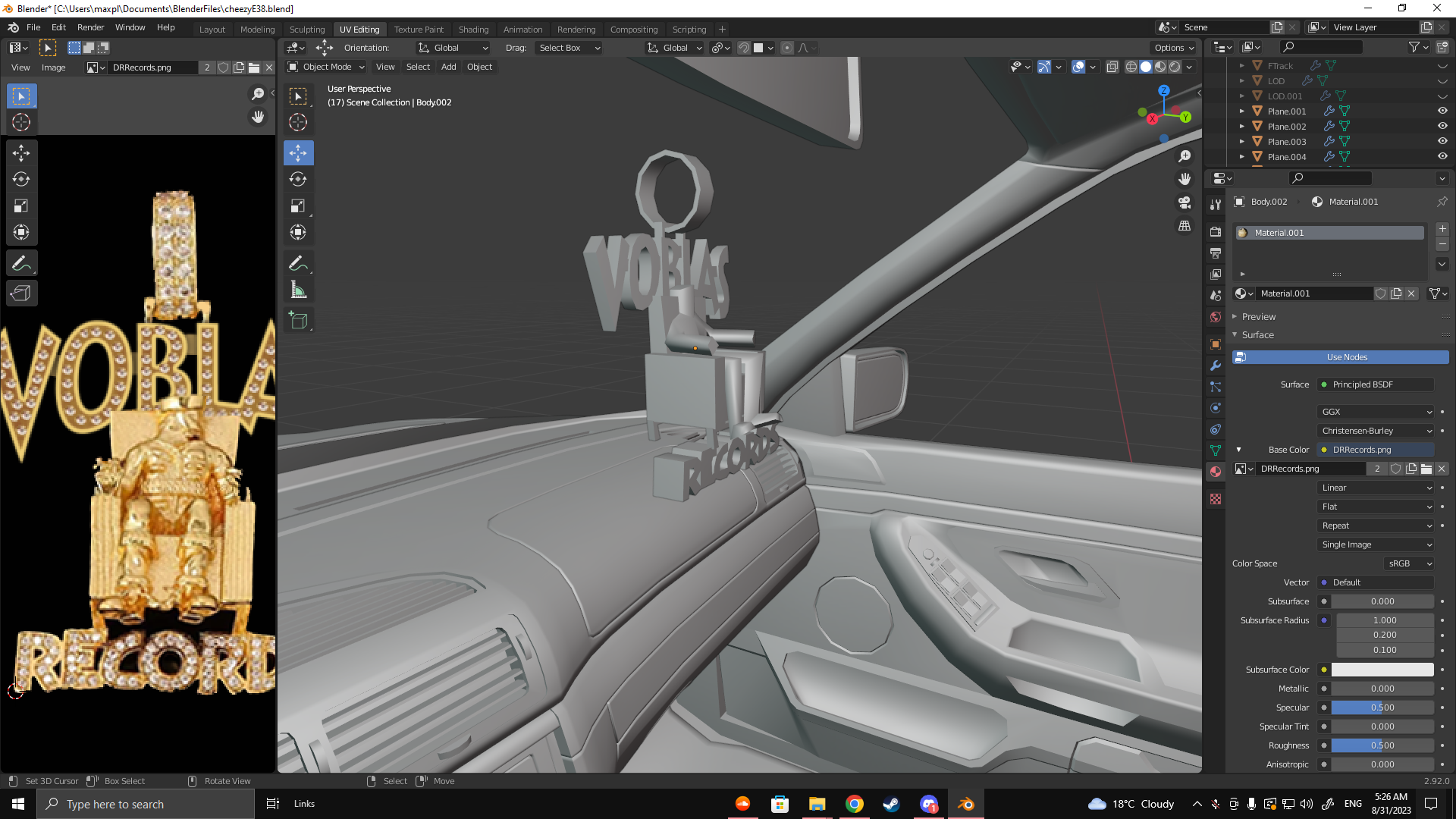Click the Material.001 name field

[1314, 293]
